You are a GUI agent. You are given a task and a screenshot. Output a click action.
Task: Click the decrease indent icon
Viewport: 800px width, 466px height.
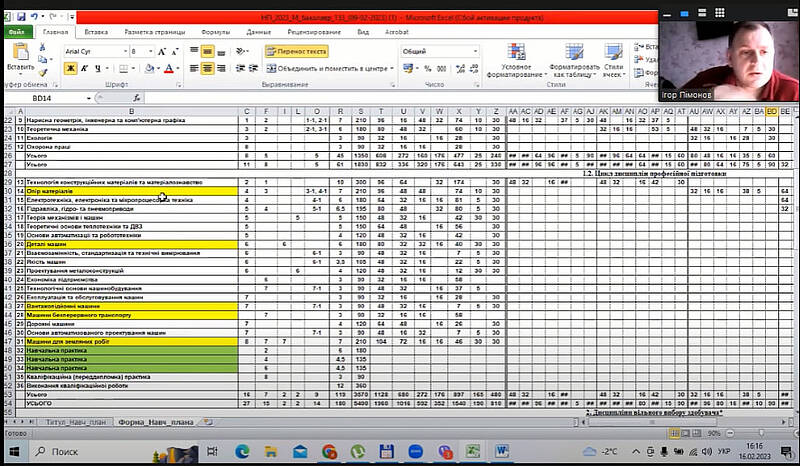[240, 68]
